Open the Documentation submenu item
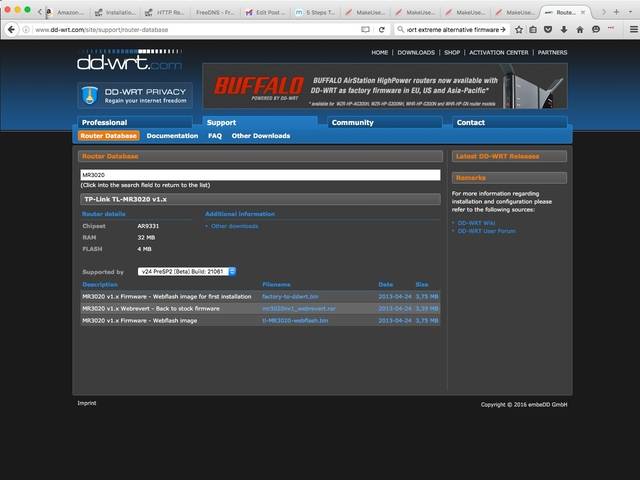This screenshot has height=480, width=640. 172,136
